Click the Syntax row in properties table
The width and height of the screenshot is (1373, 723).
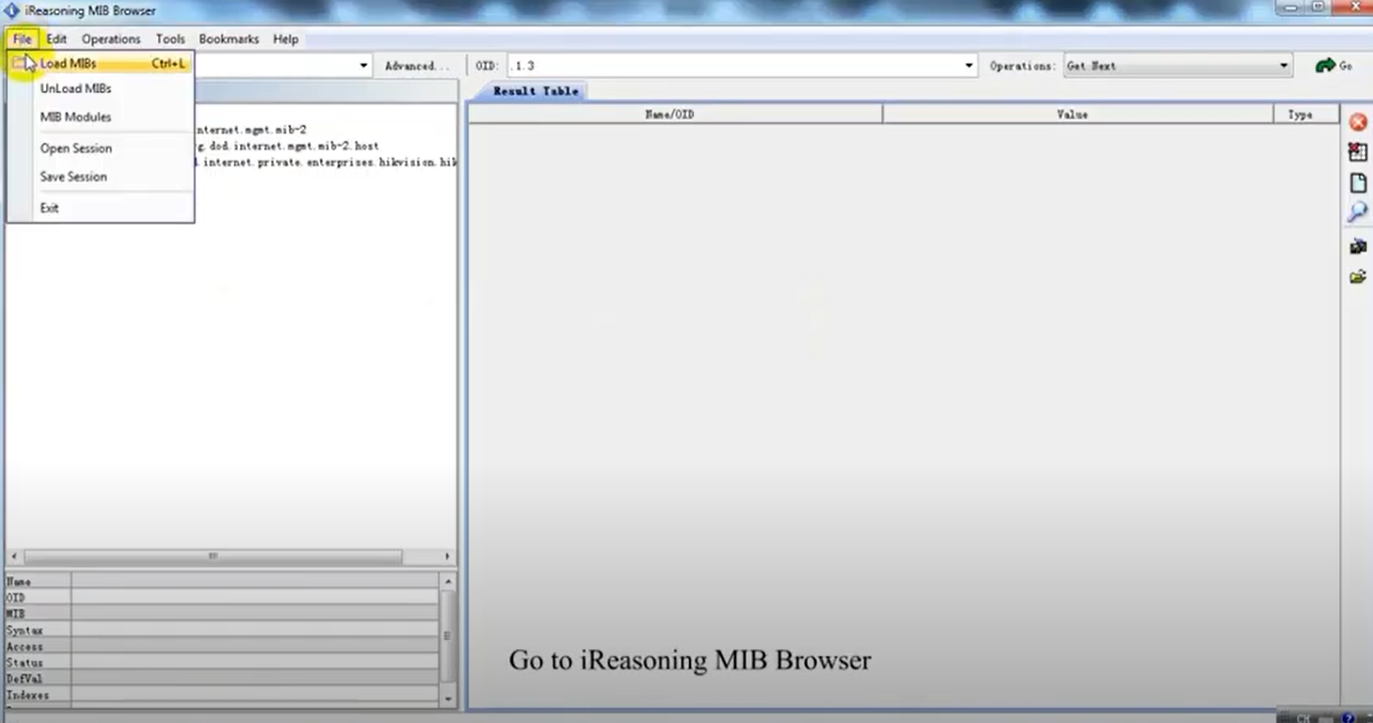pos(222,630)
